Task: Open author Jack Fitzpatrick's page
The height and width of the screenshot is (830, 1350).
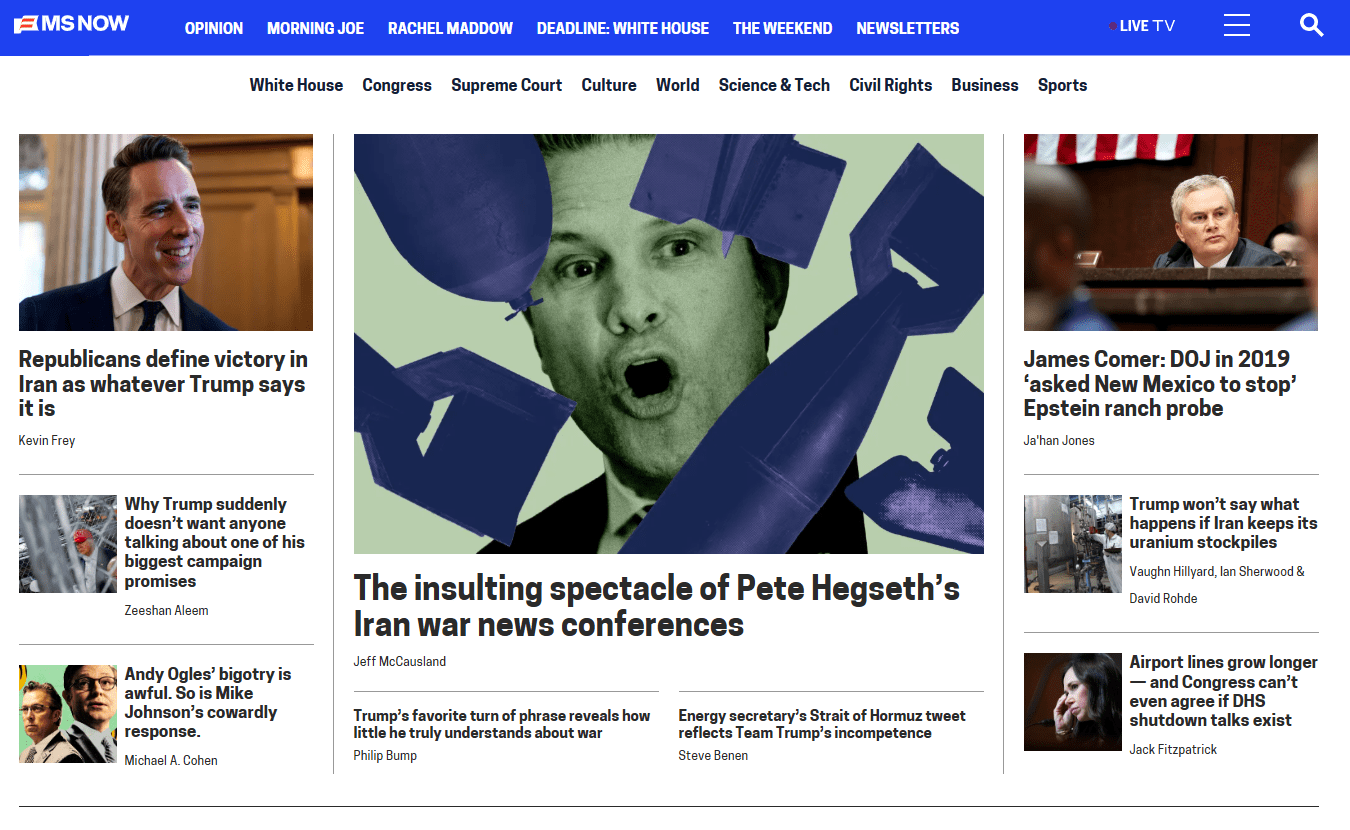Action: tap(1173, 749)
